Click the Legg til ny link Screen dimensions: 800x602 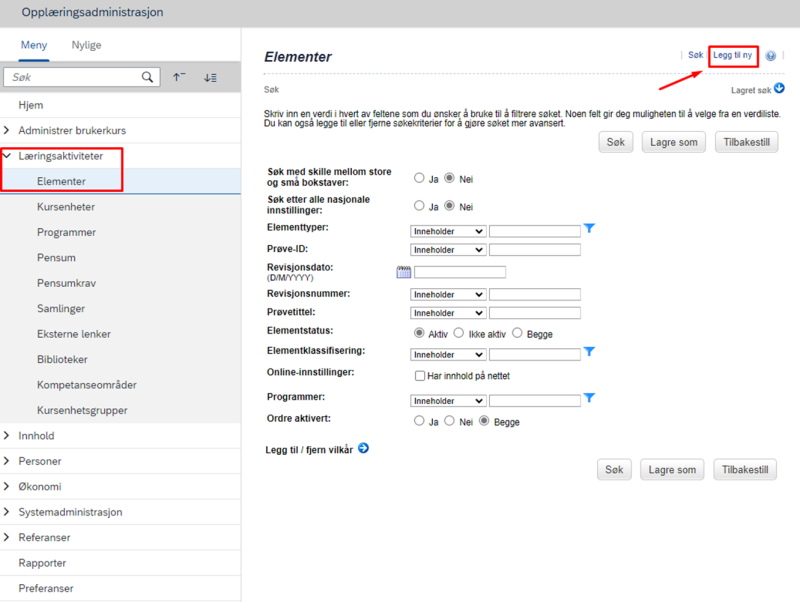(x=733, y=55)
